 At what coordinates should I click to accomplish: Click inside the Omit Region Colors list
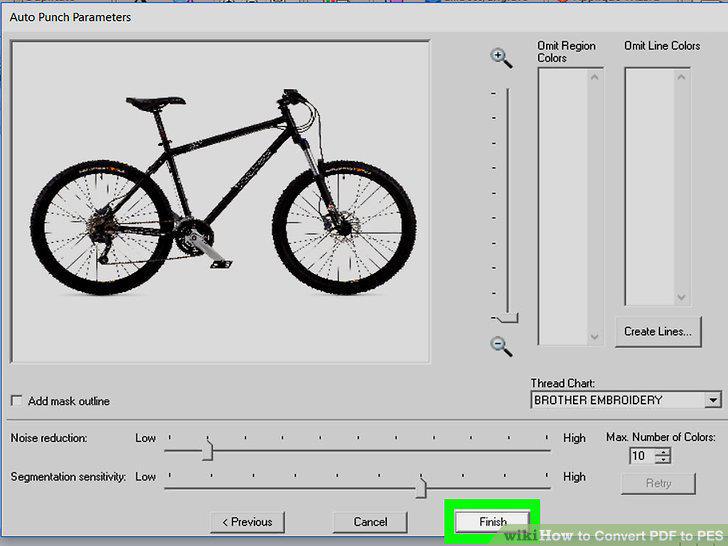[x=563, y=207]
